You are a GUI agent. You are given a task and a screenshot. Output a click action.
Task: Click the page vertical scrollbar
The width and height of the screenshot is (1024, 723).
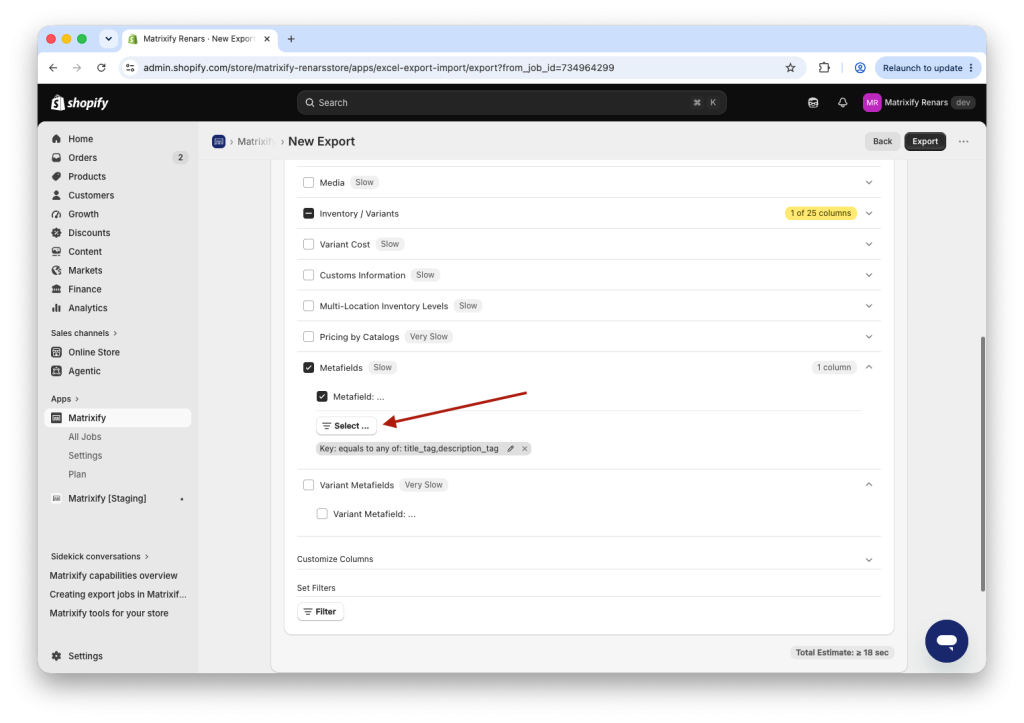click(982, 464)
